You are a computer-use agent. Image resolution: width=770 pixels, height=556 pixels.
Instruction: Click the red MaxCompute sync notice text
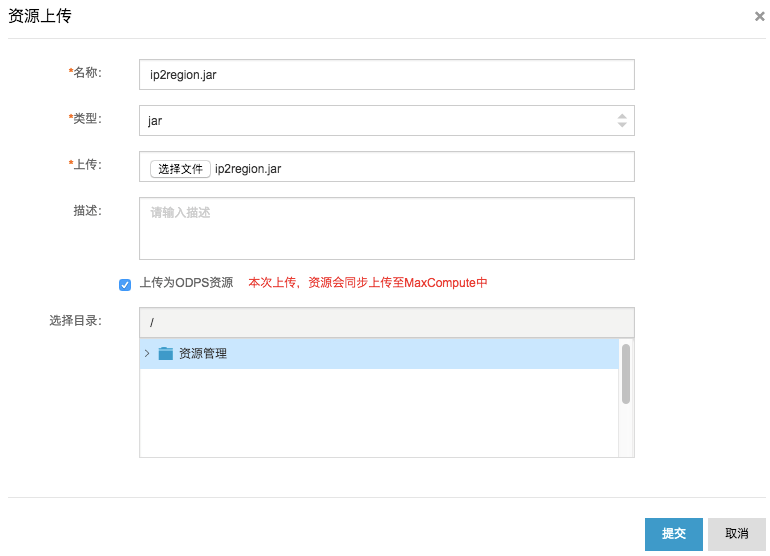[x=368, y=283]
